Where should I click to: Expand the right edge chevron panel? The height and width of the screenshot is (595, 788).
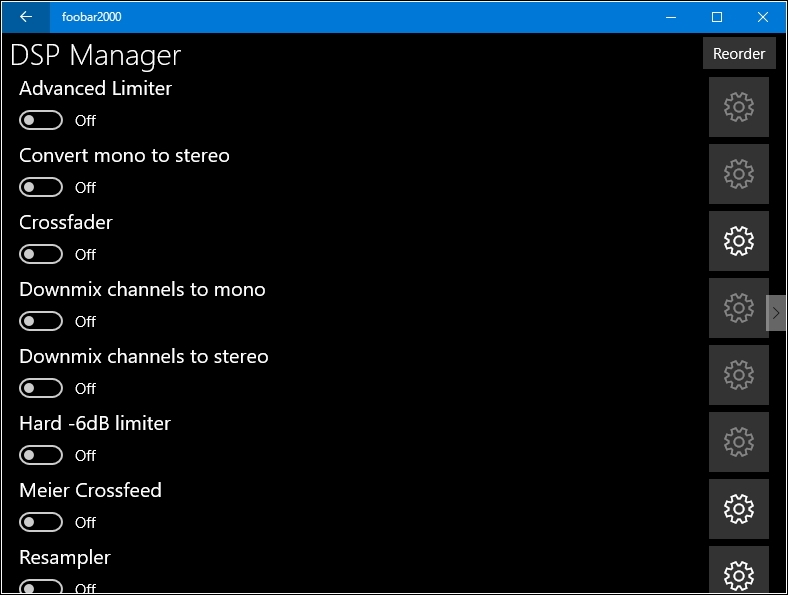[x=777, y=313]
